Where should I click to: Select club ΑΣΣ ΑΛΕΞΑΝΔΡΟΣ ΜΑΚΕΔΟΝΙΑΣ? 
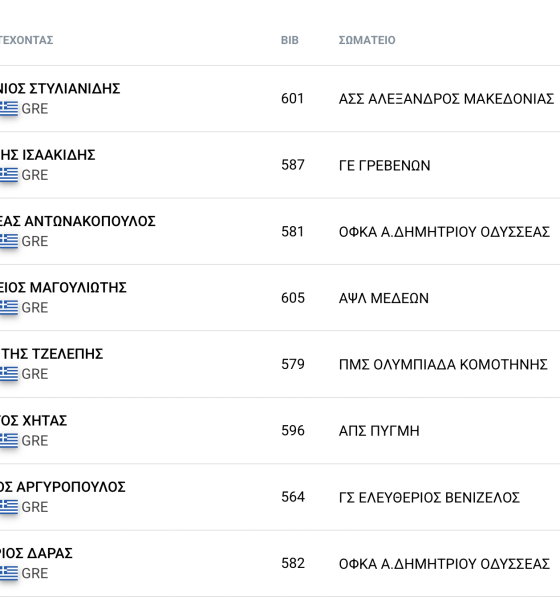pos(446,99)
